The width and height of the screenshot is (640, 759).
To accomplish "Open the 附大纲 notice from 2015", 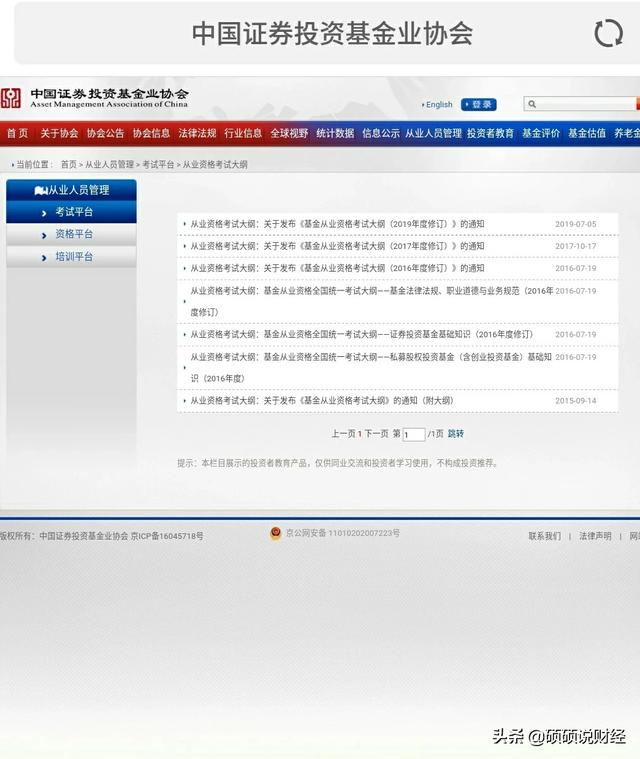I will (x=322, y=401).
